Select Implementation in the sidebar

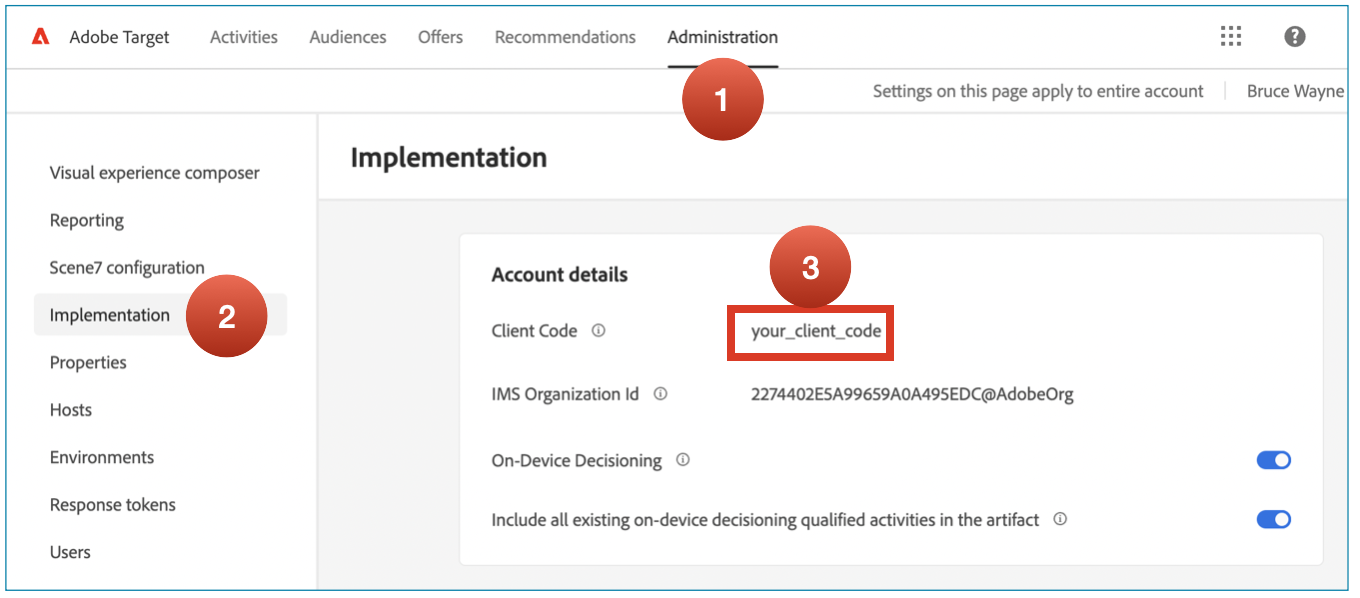(x=160, y=315)
